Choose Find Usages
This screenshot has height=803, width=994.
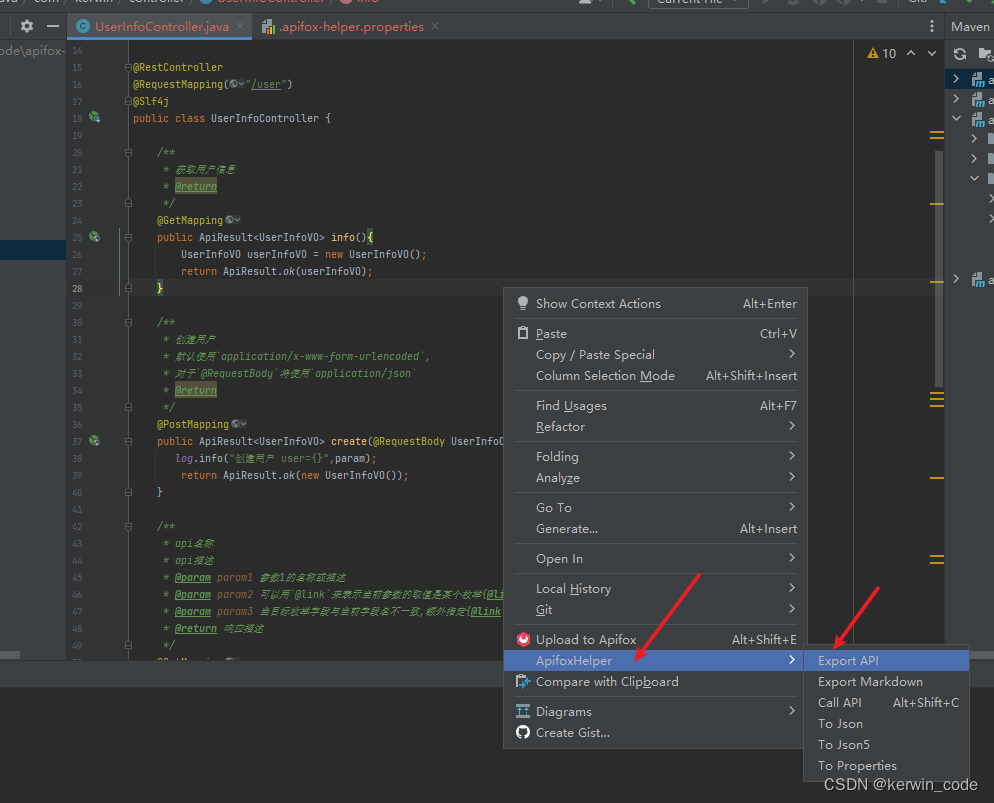[x=655, y=406]
